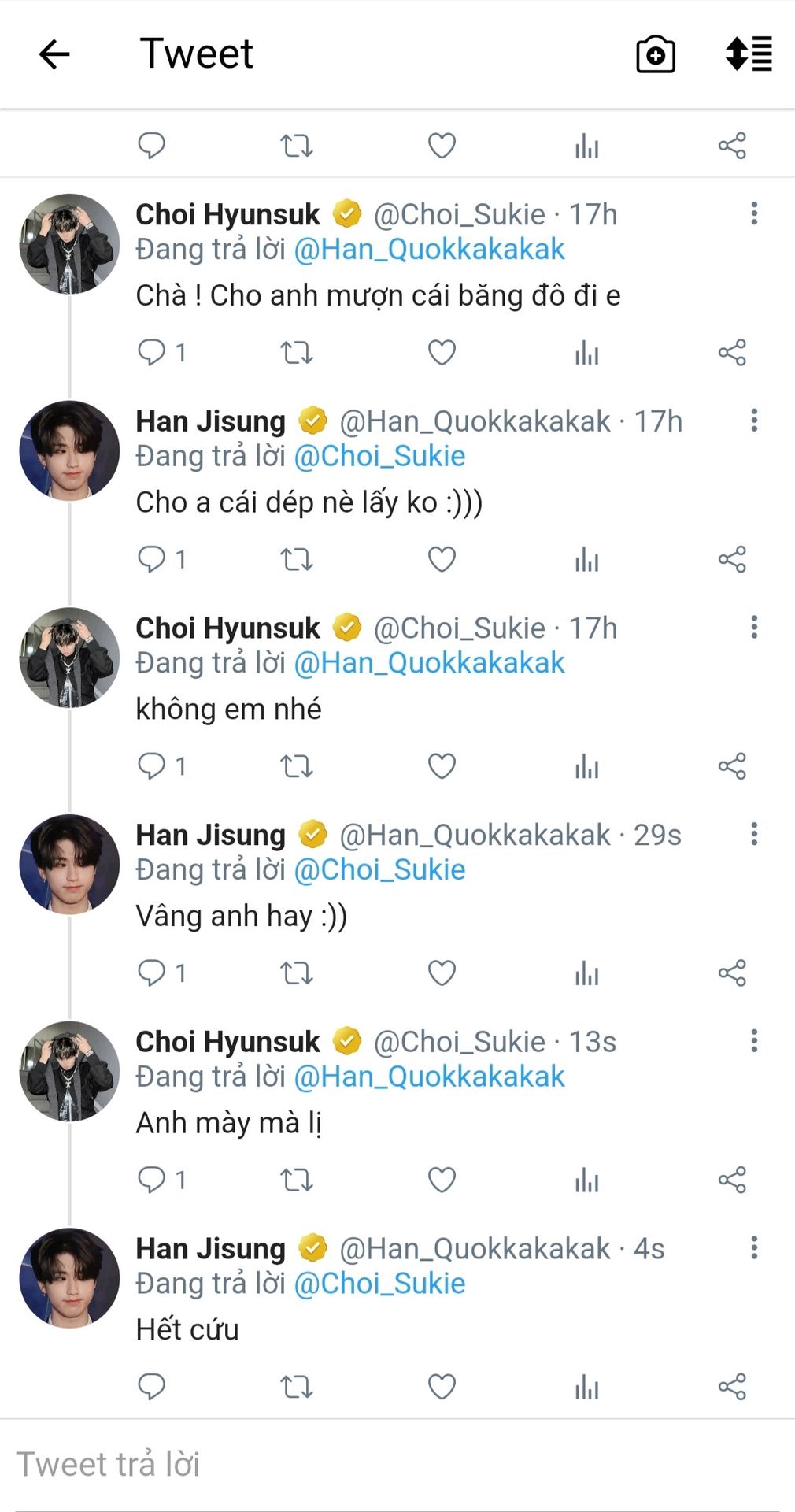Tap the sort replies icon in header
This screenshot has width=795, height=1512.
pyautogui.click(x=749, y=54)
